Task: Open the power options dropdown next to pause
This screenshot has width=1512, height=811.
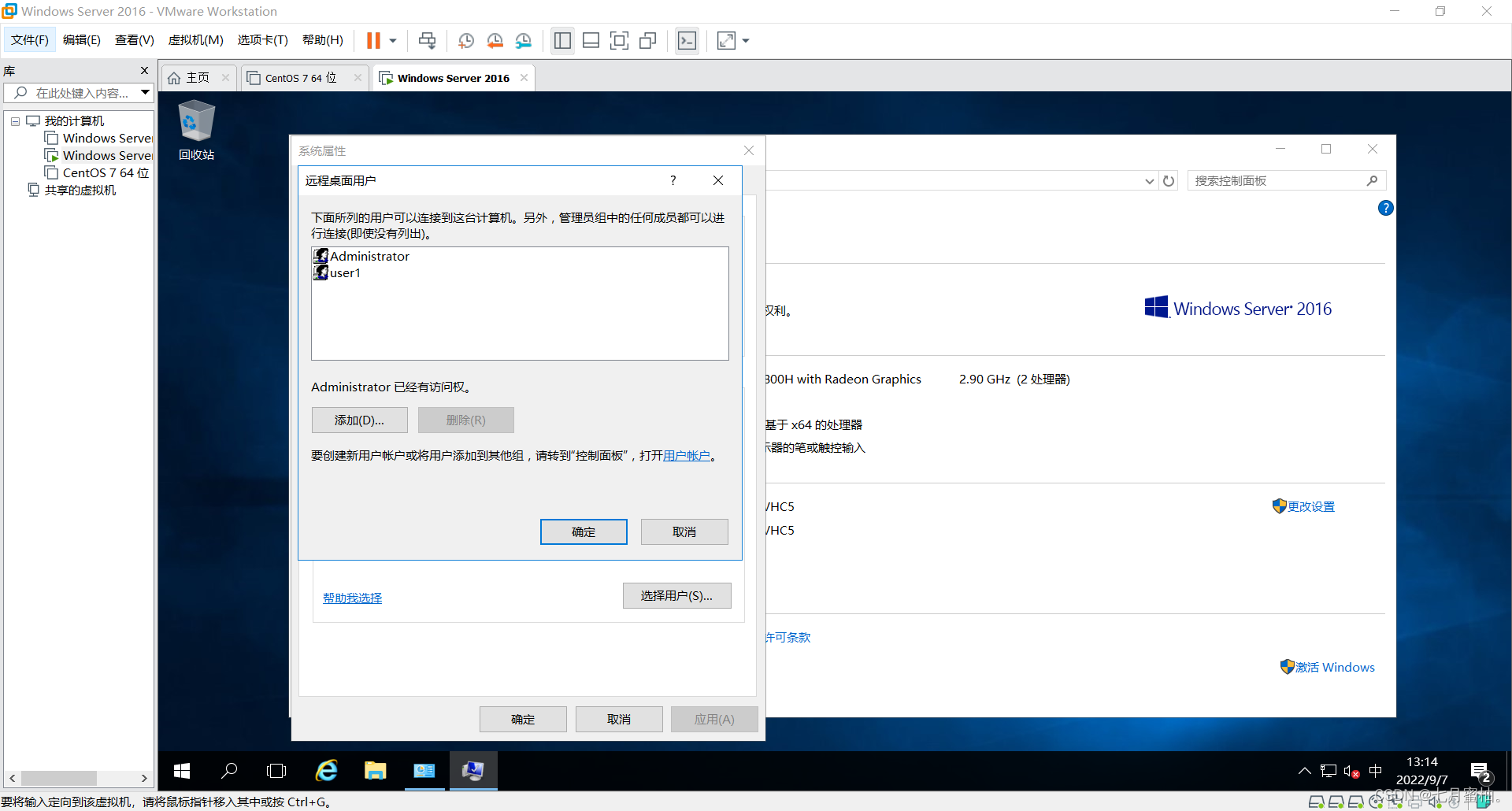Action: click(x=393, y=40)
